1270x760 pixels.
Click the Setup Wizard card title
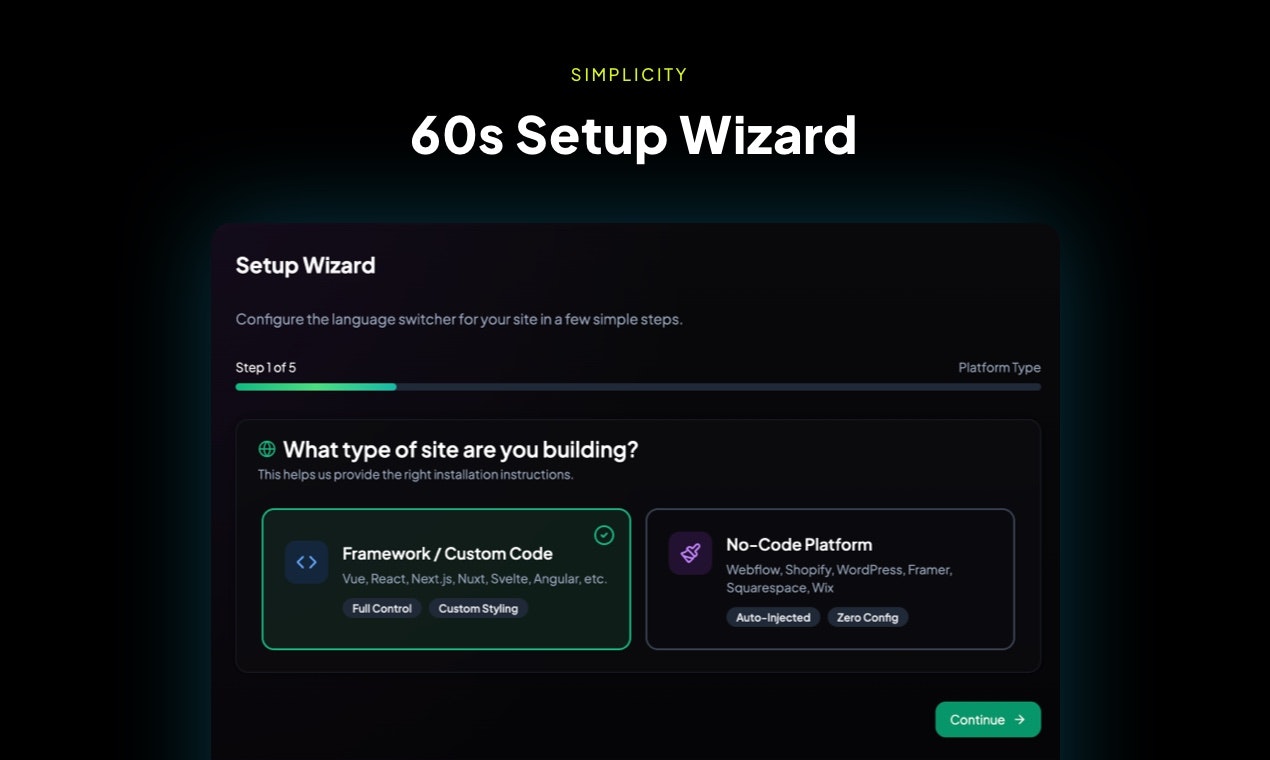click(x=305, y=265)
